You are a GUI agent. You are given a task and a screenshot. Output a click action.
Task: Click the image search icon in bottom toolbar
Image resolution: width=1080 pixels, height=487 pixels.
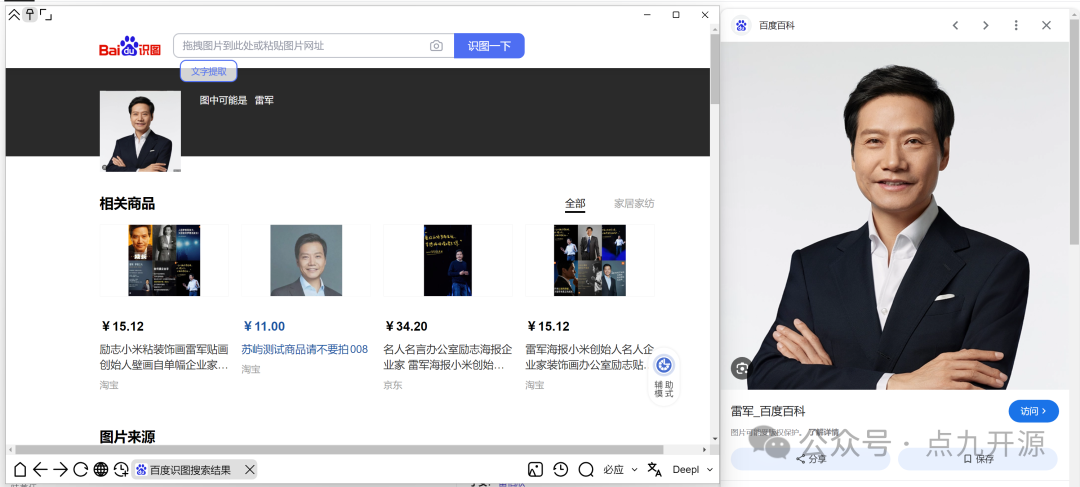coord(535,470)
